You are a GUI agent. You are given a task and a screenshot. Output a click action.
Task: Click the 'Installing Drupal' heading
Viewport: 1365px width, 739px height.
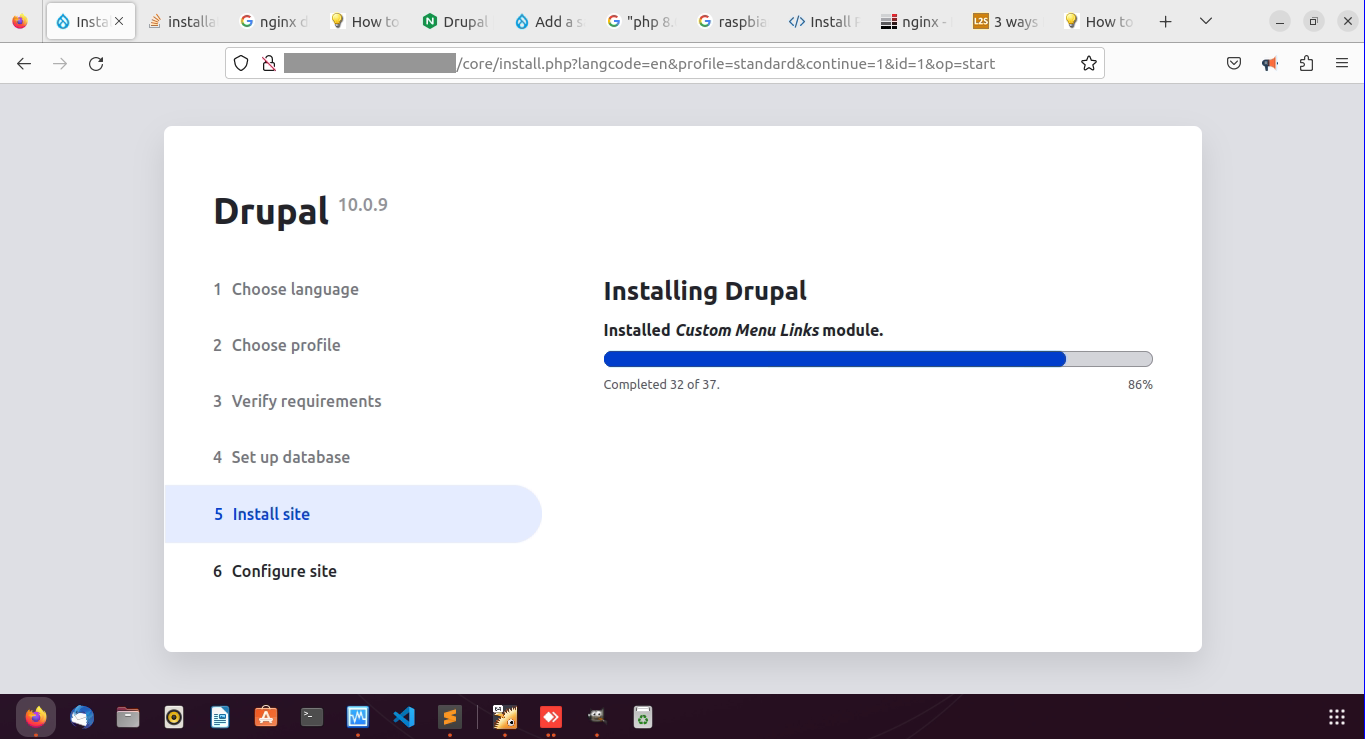coord(705,291)
